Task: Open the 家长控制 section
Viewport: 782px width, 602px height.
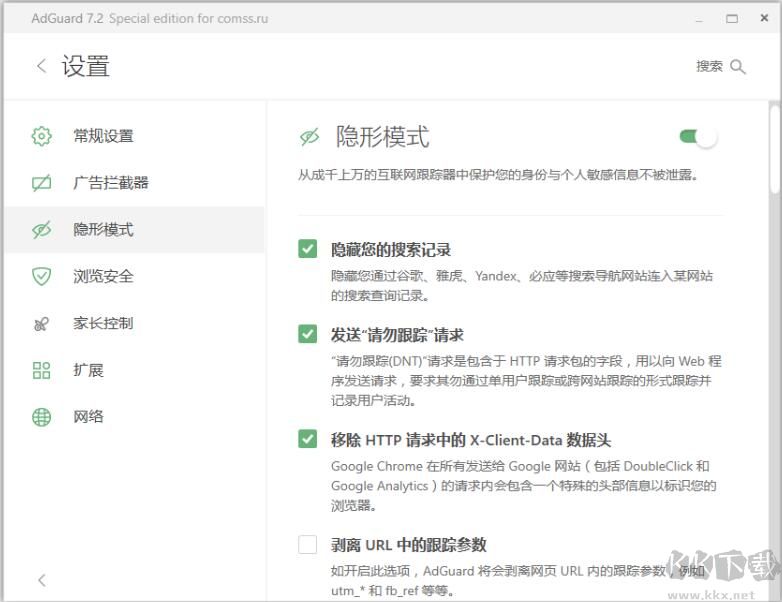Action: (134, 324)
